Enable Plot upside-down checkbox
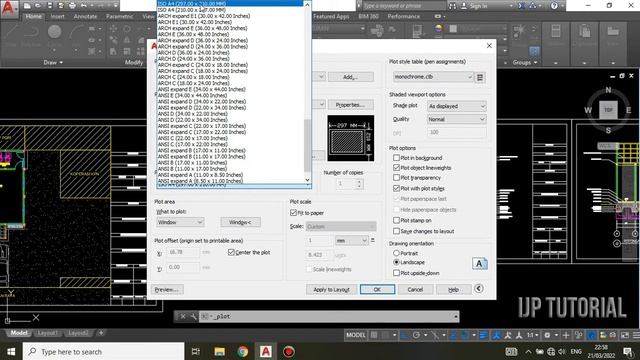 point(396,273)
